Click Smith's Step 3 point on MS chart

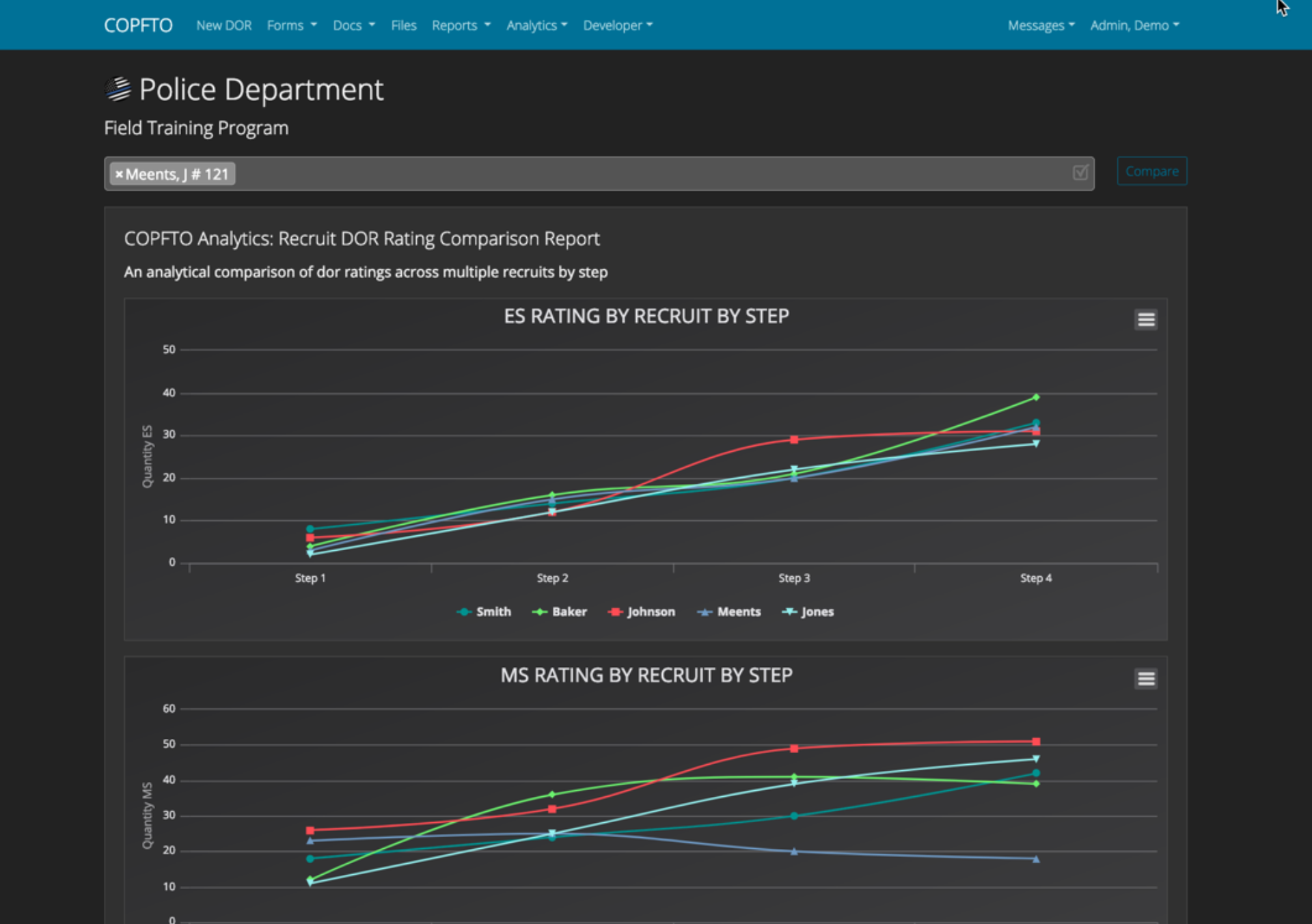pyautogui.click(x=794, y=816)
